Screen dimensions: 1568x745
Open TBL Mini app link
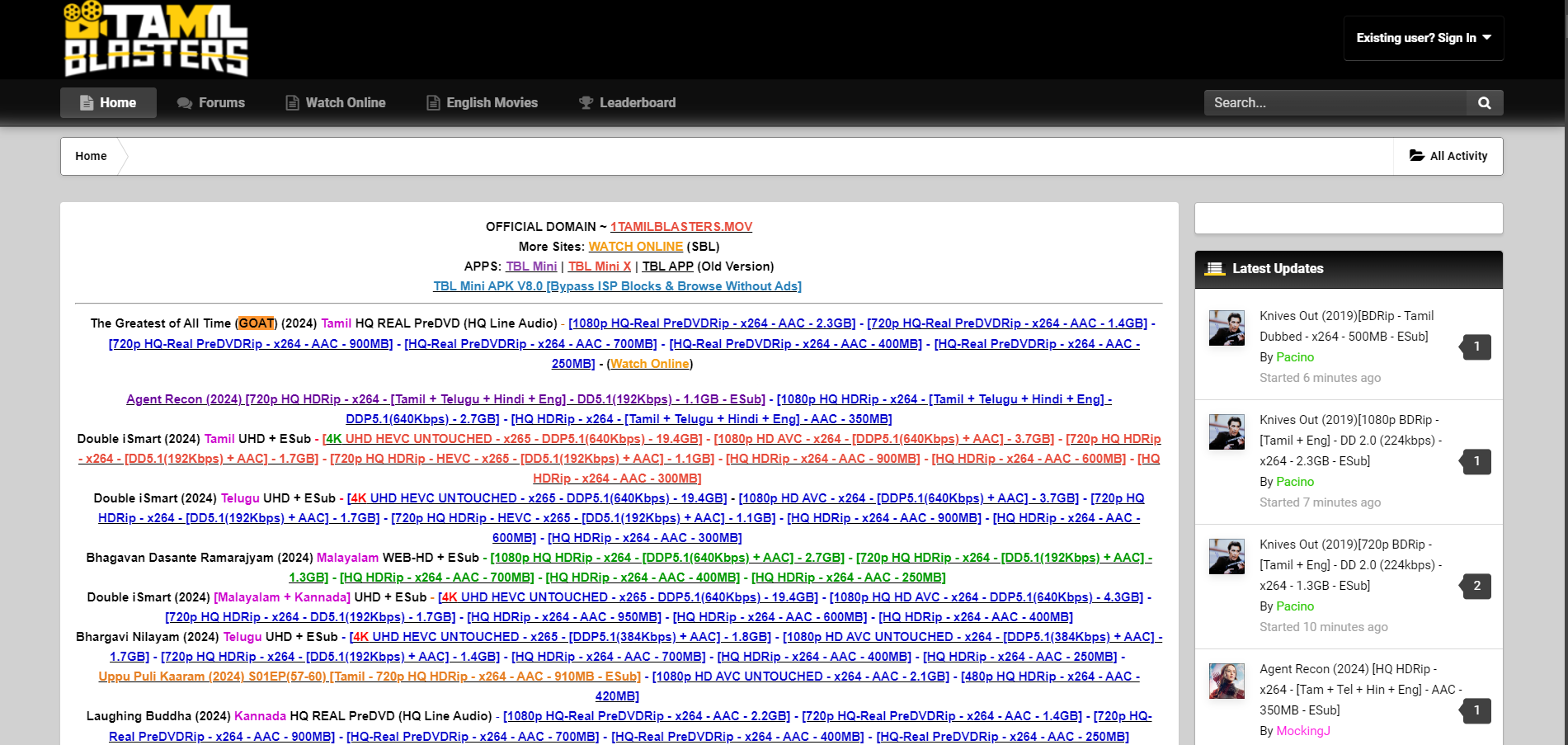(x=531, y=266)
